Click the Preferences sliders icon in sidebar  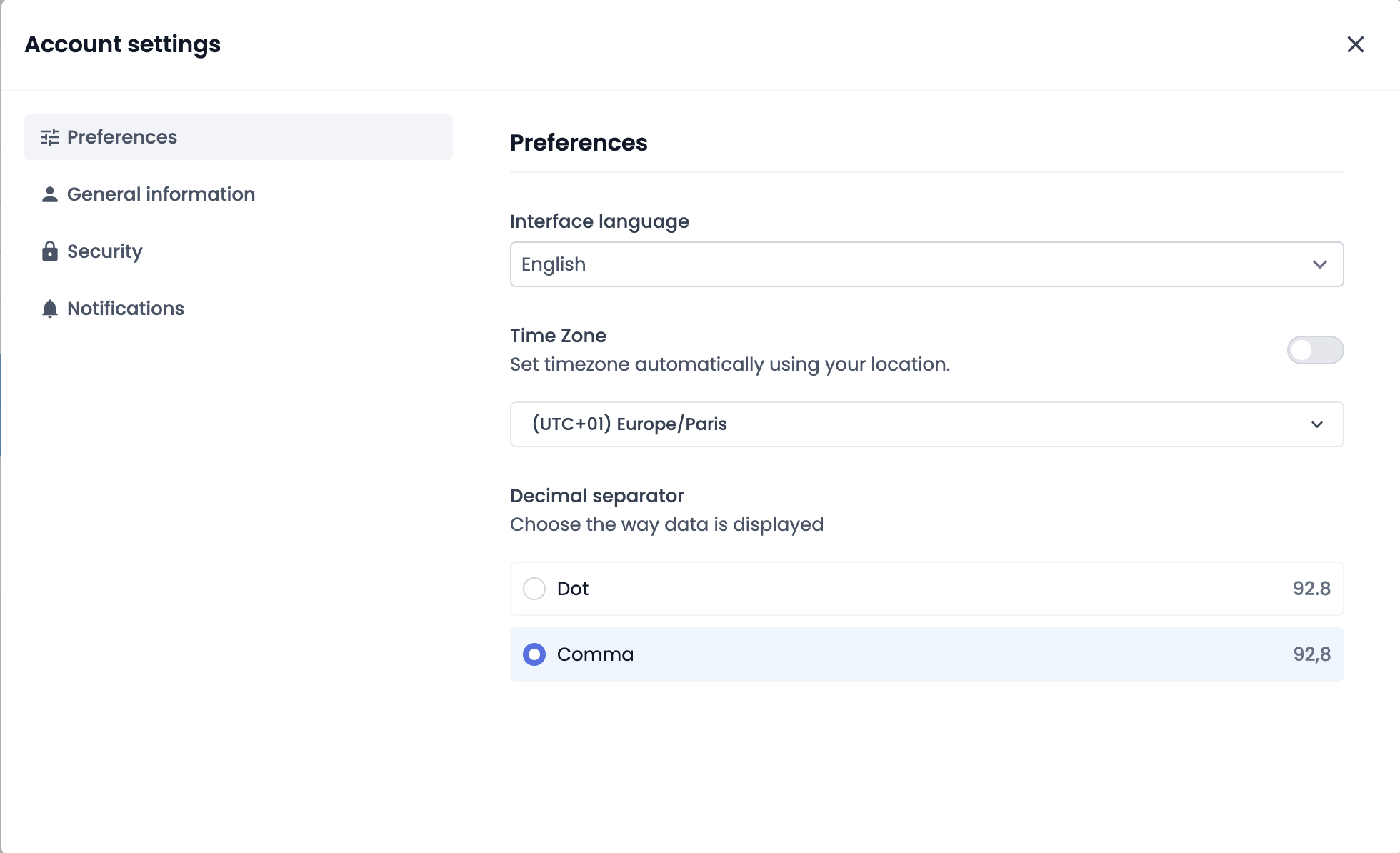[x=49, y=137]
